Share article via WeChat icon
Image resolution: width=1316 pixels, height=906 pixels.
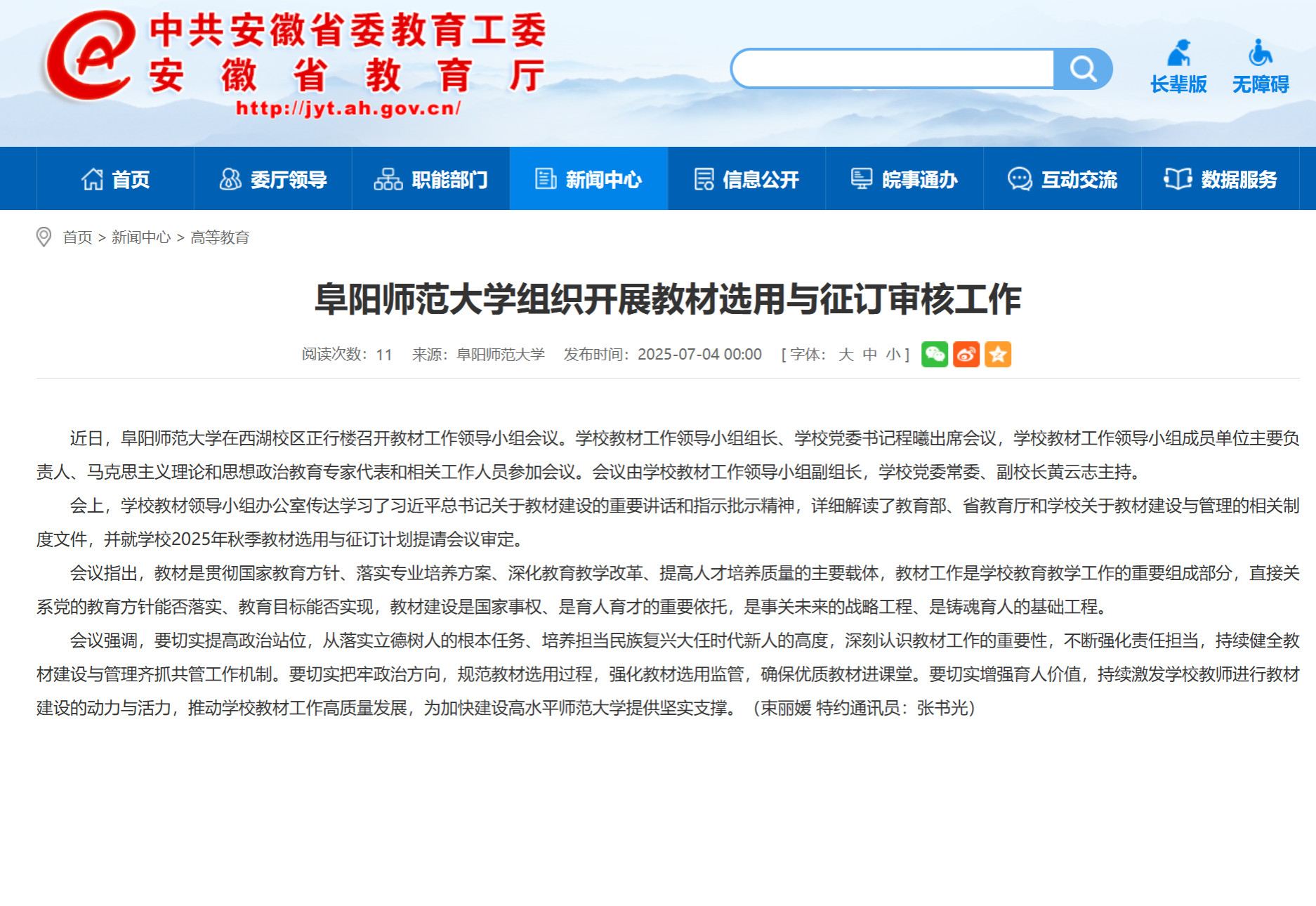pos(934,354)
